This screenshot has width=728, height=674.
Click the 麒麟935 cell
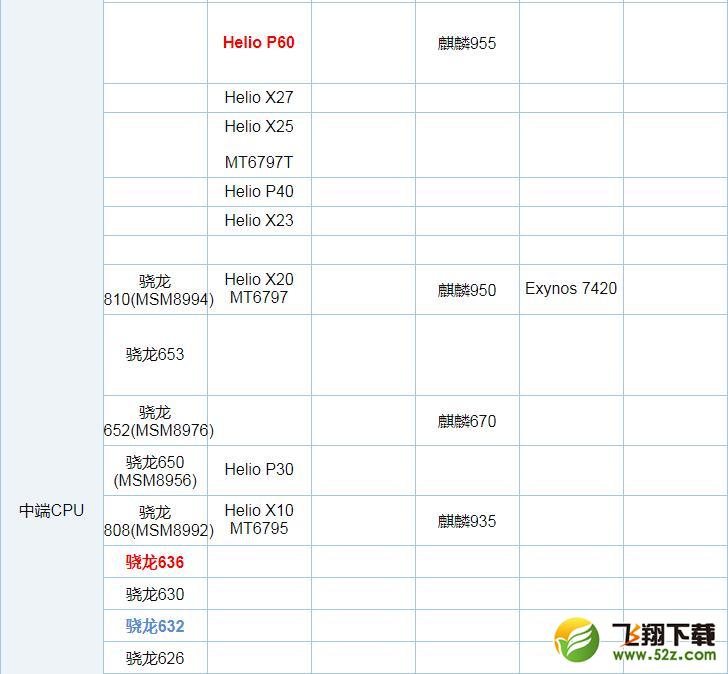[467, 521]
